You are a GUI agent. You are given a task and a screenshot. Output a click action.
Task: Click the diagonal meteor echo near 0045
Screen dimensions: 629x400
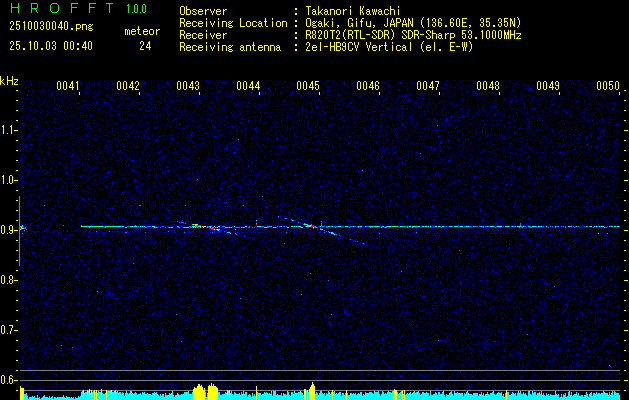[321, 230]
